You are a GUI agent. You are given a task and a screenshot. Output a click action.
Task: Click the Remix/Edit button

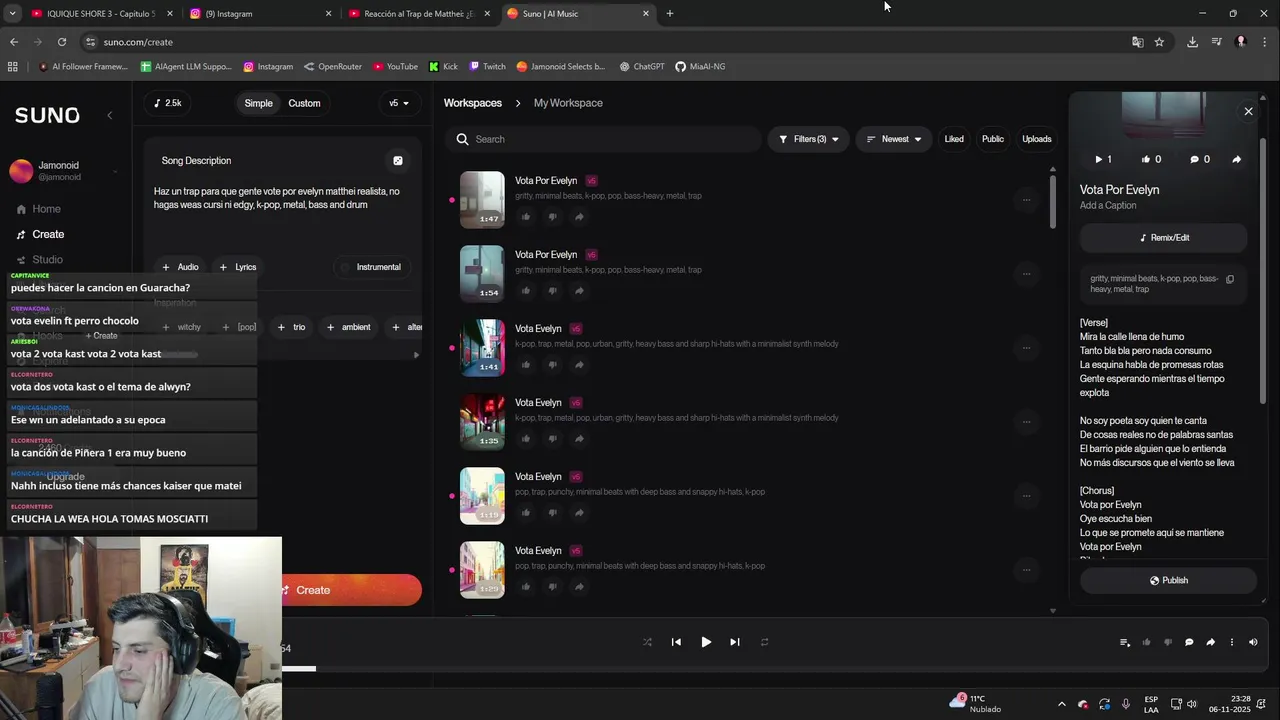coord(1164,238)
